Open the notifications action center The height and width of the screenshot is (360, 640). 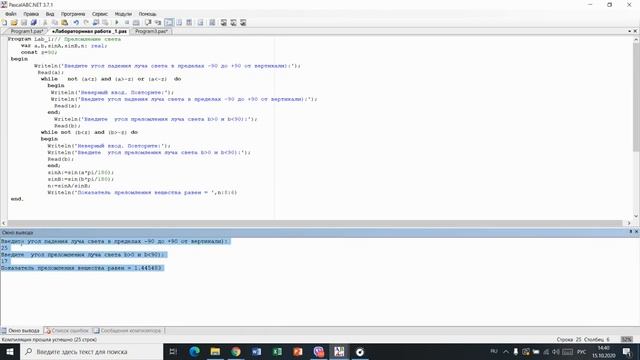[x=627, y=351]
